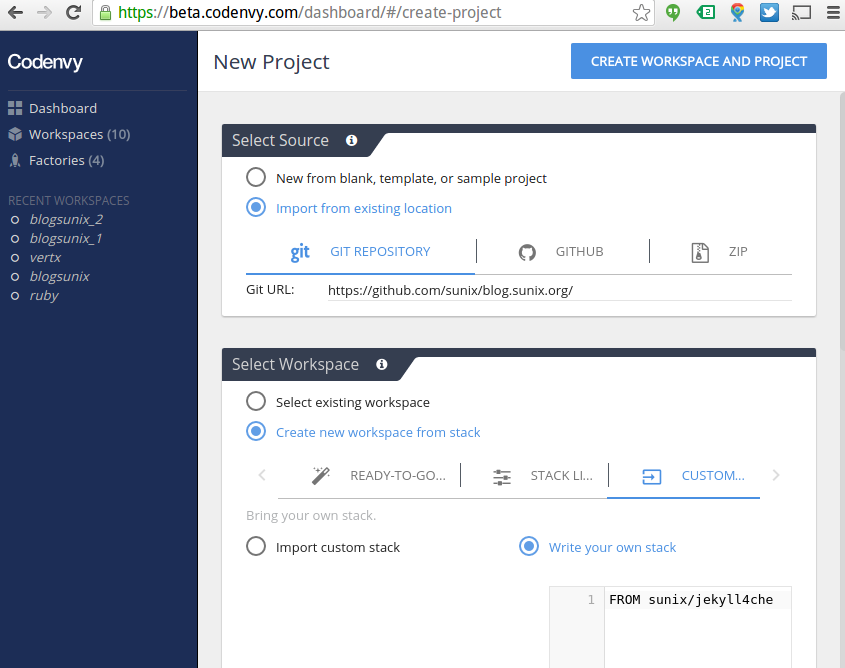Click the browser address bar URL

[309, 12]
